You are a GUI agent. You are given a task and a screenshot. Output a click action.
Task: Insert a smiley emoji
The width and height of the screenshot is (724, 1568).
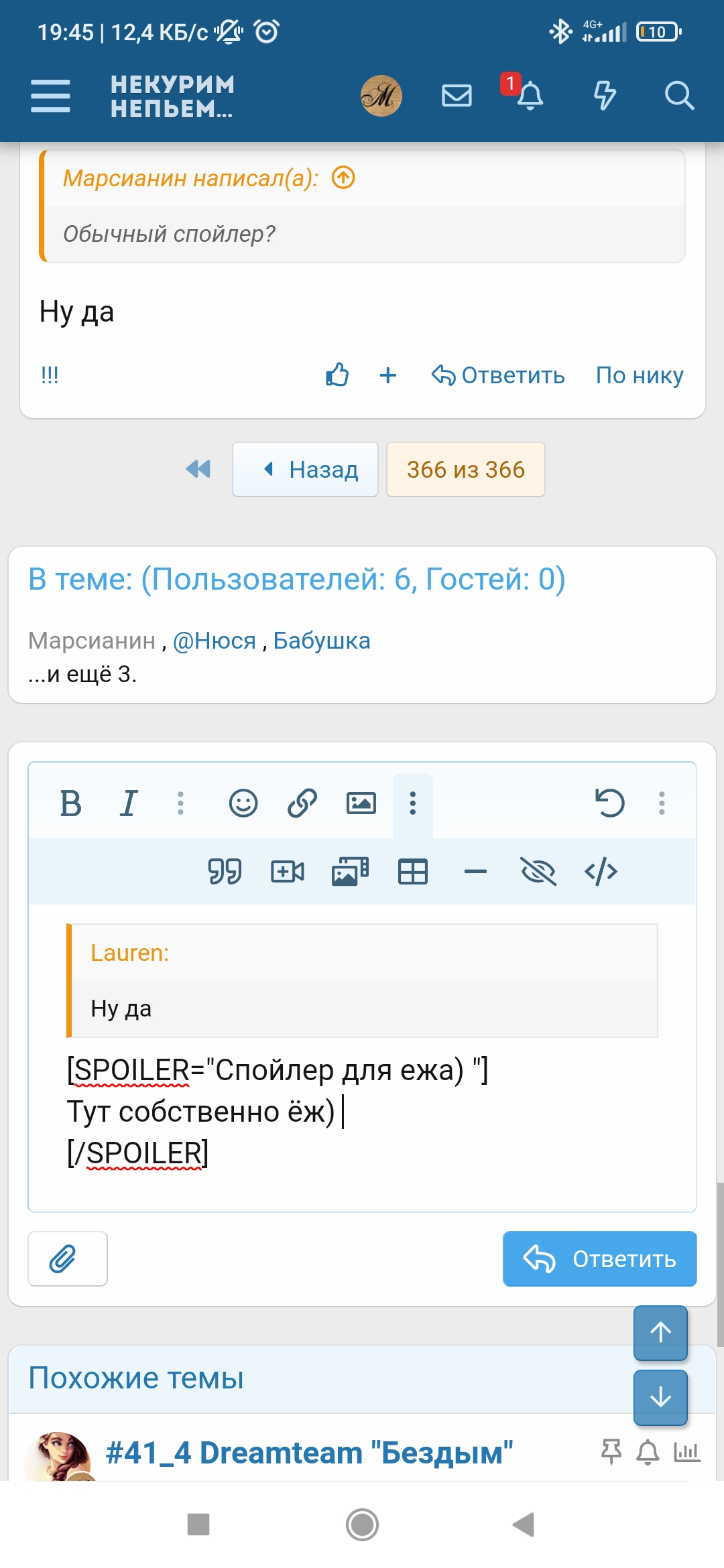click(243, 803)
